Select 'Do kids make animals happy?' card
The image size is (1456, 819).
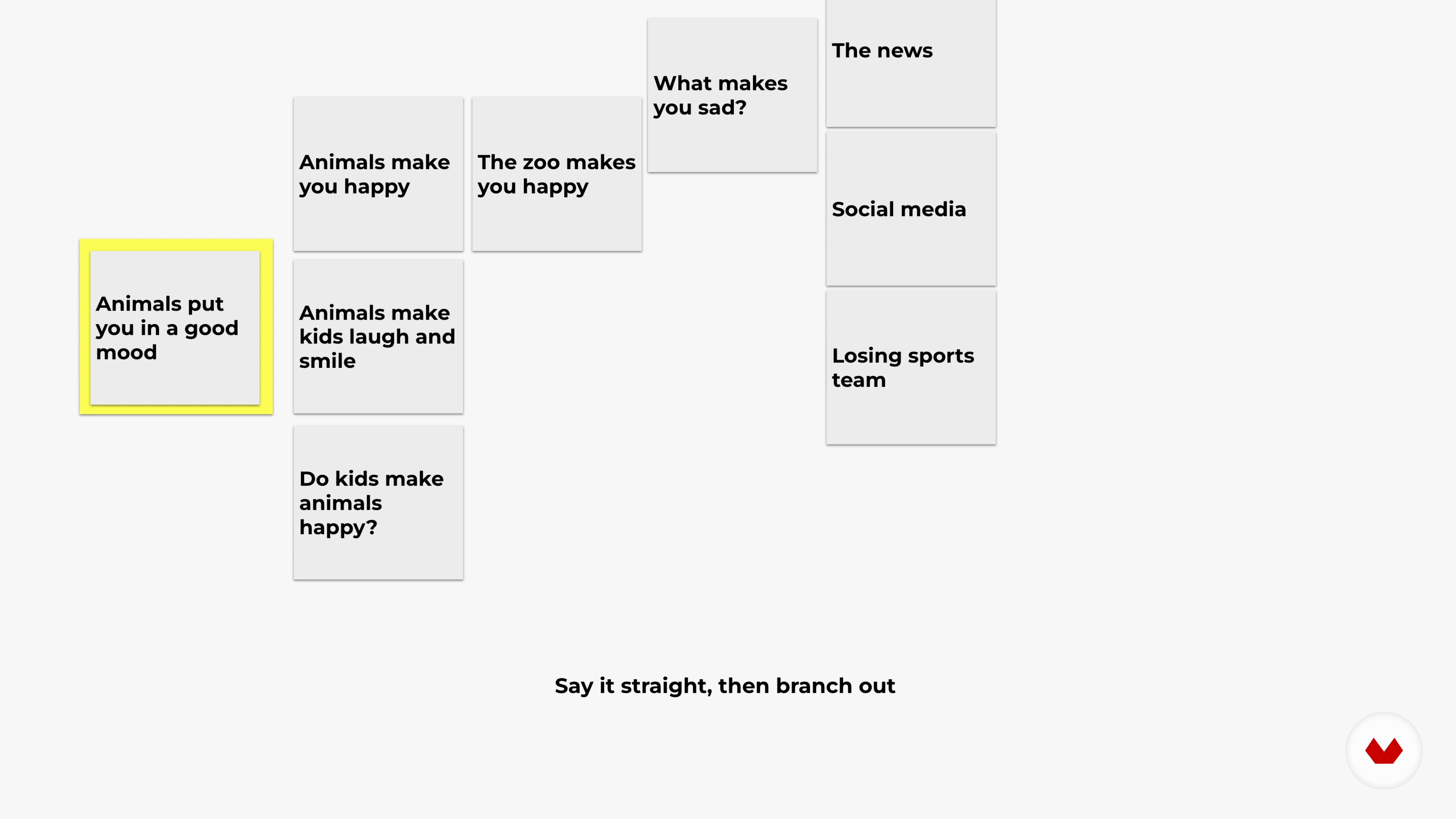pos(378,503)
